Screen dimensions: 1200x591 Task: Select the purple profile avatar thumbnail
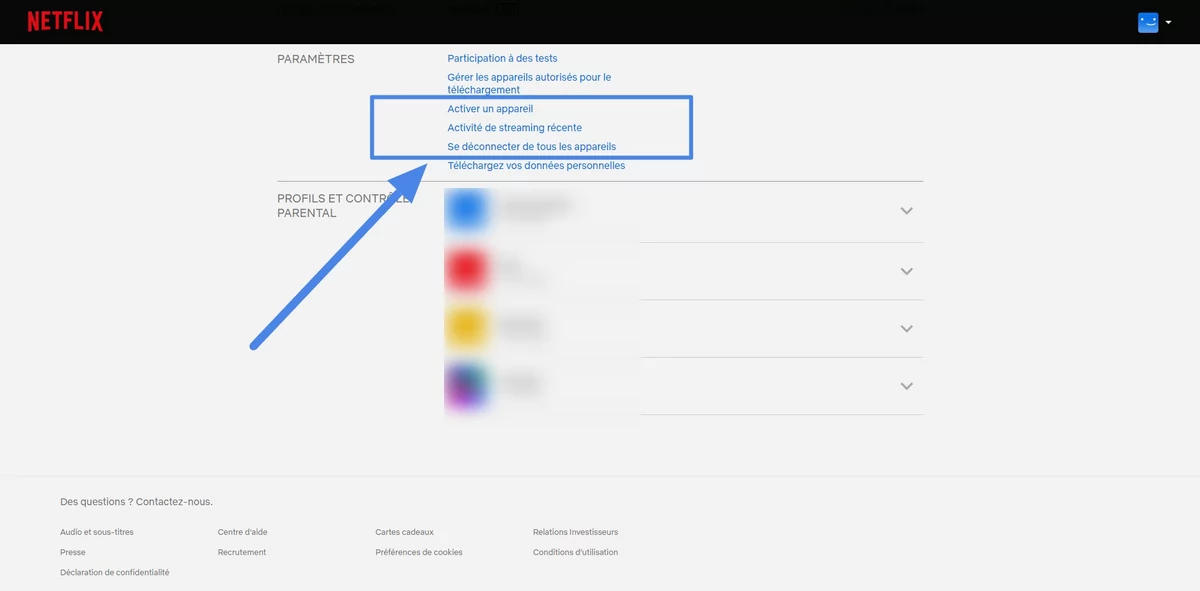point(466,386)
